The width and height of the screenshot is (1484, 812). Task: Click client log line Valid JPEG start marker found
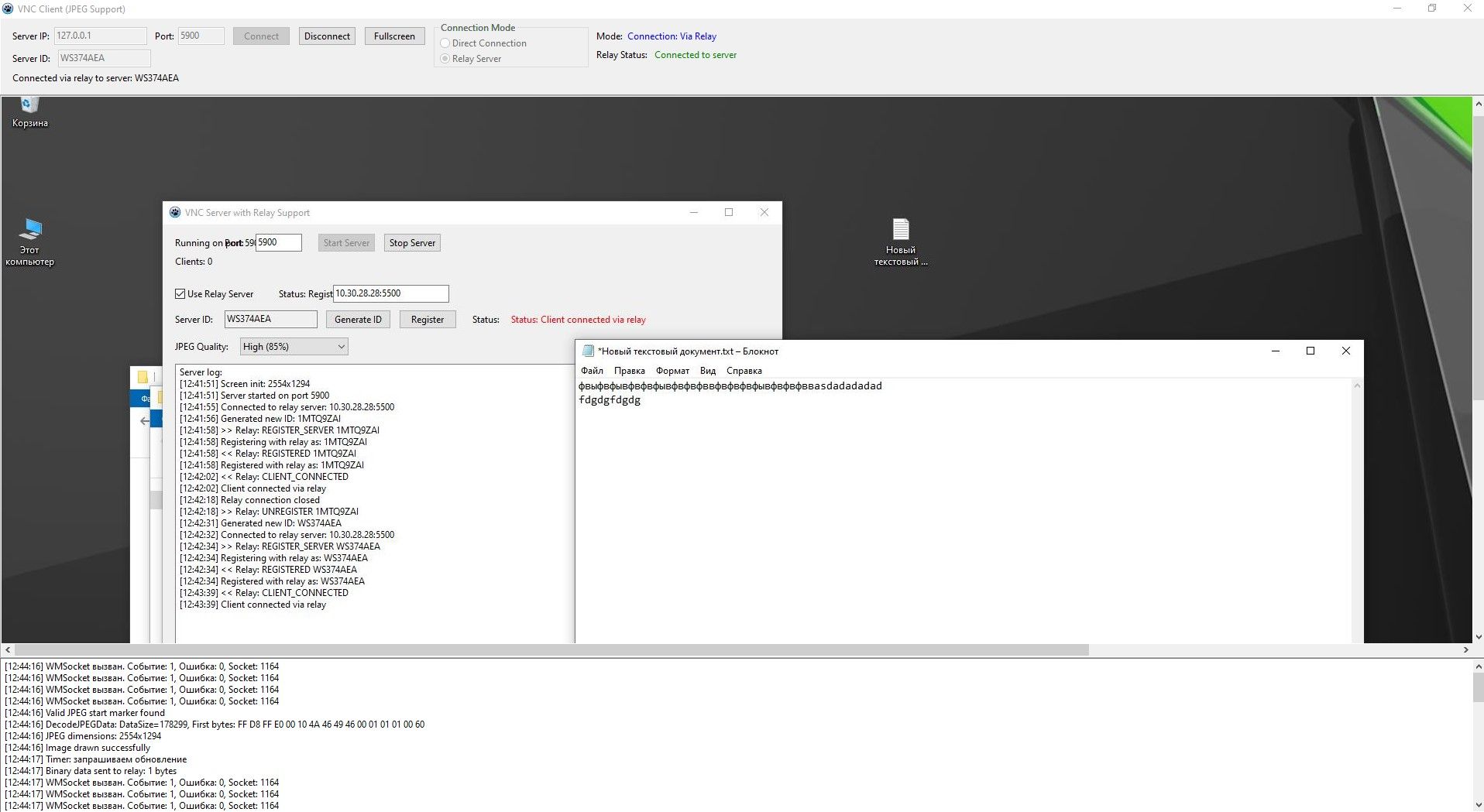coord(84,713)
